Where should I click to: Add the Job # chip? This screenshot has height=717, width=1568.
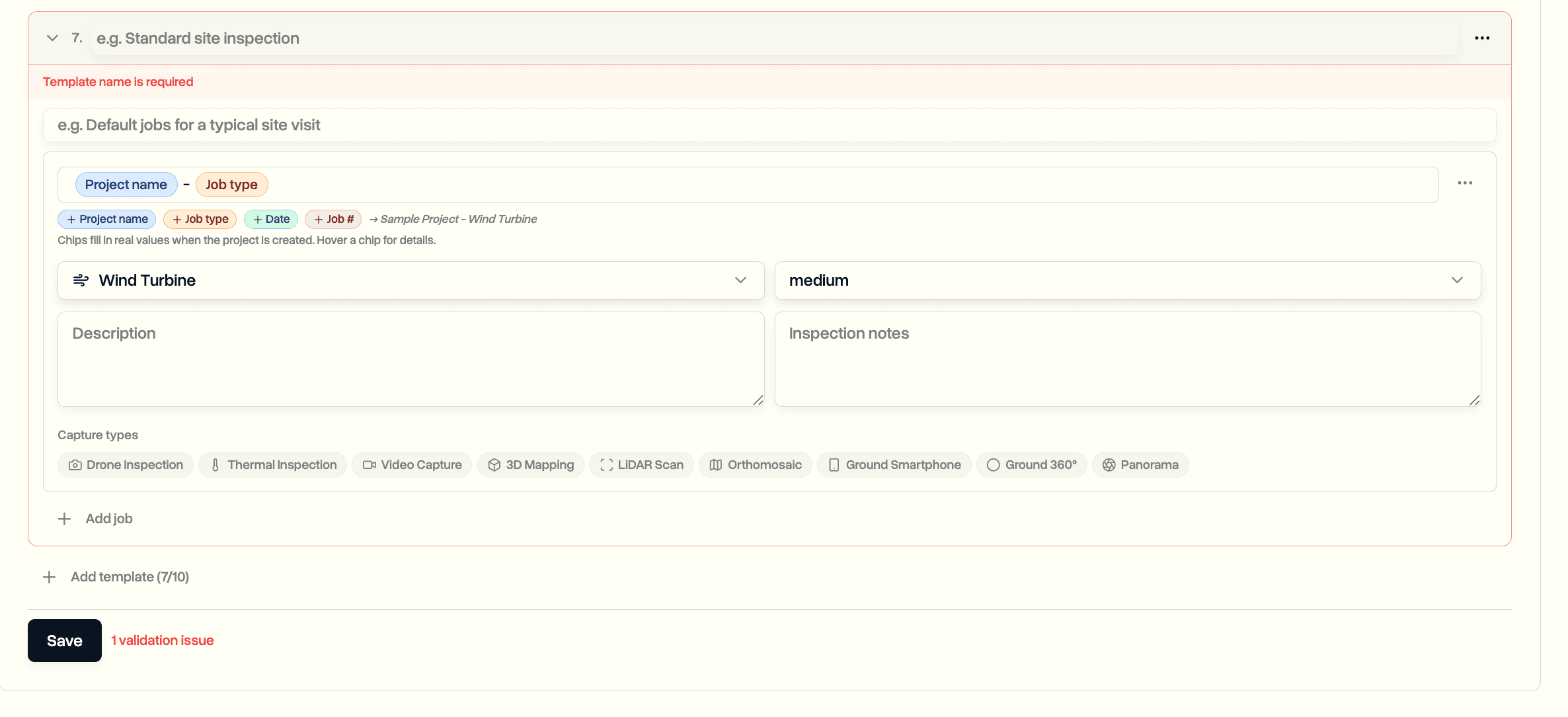333,219
